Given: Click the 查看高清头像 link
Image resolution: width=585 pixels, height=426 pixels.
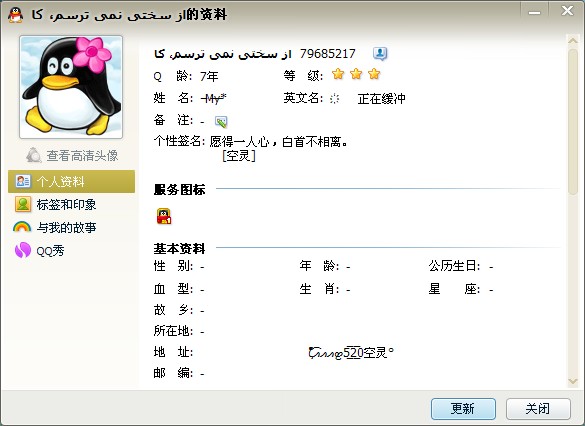Looking at the screenshot, I should tap(82, 156).
